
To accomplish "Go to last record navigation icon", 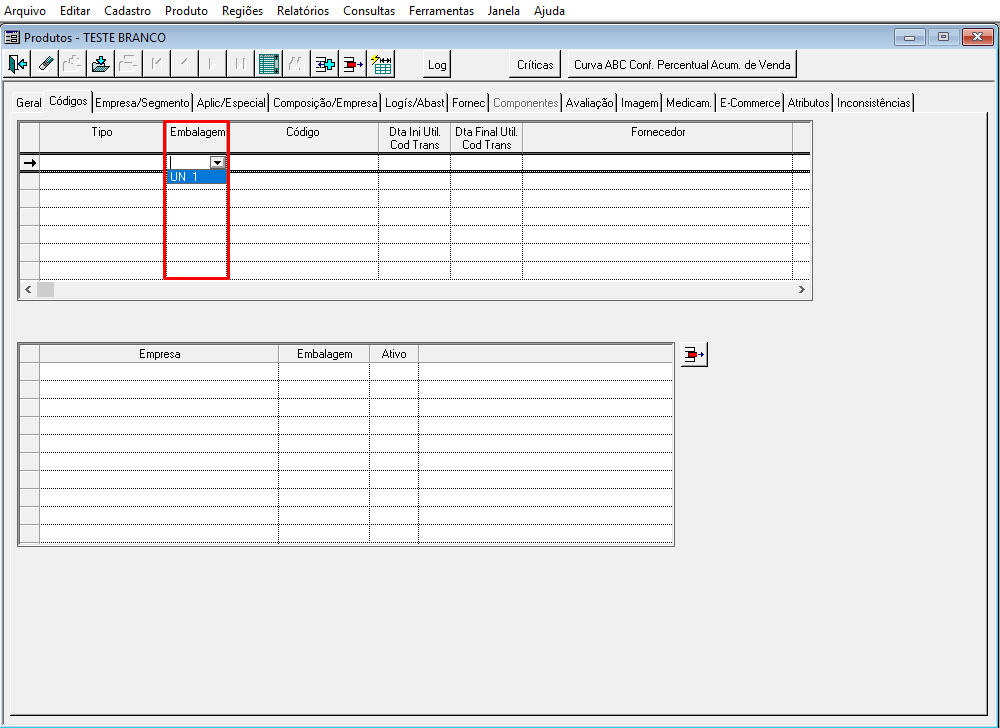I will point(240,64).
